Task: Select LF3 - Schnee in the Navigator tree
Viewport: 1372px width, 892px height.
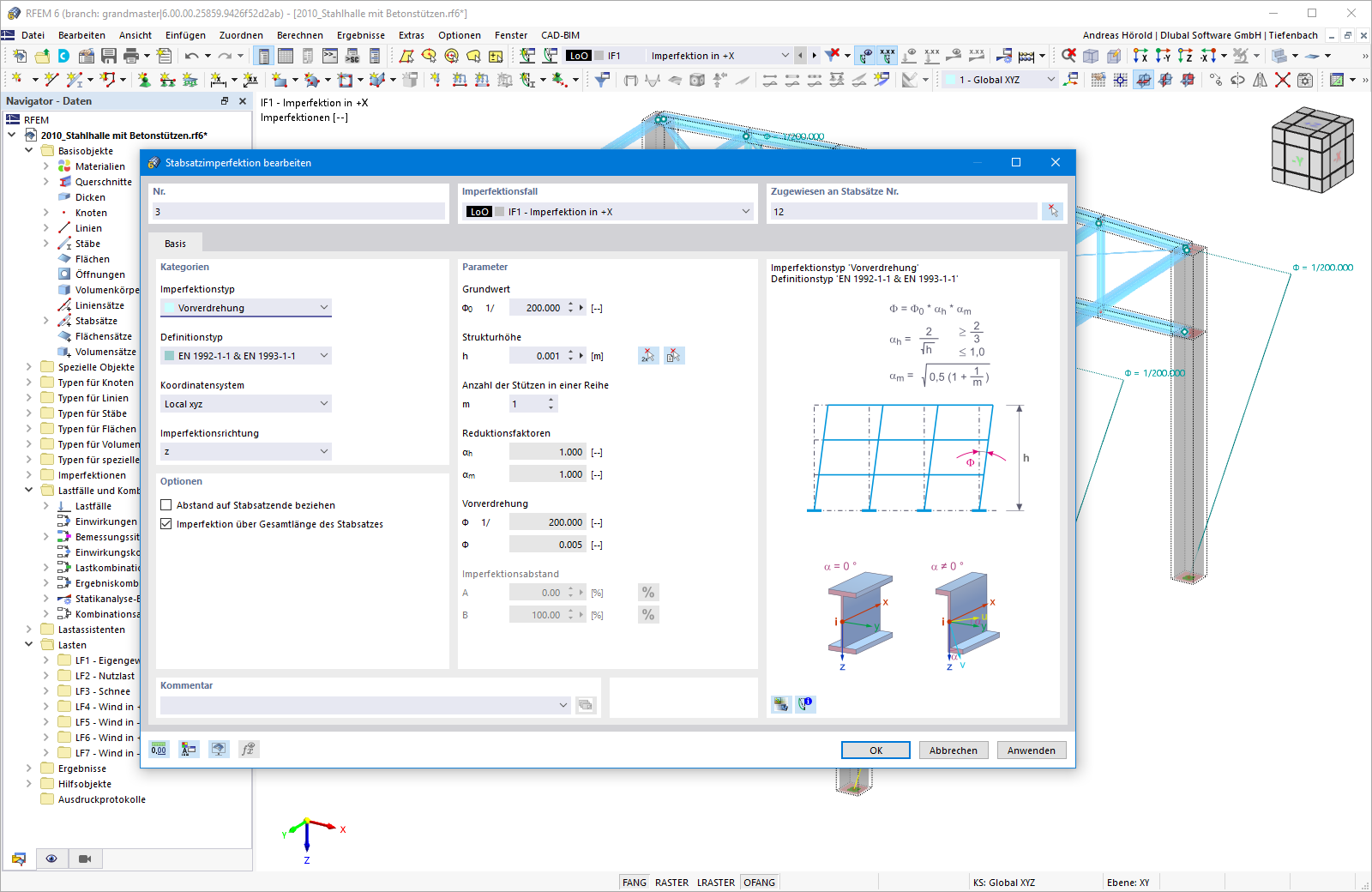Action: pos(103,691)
